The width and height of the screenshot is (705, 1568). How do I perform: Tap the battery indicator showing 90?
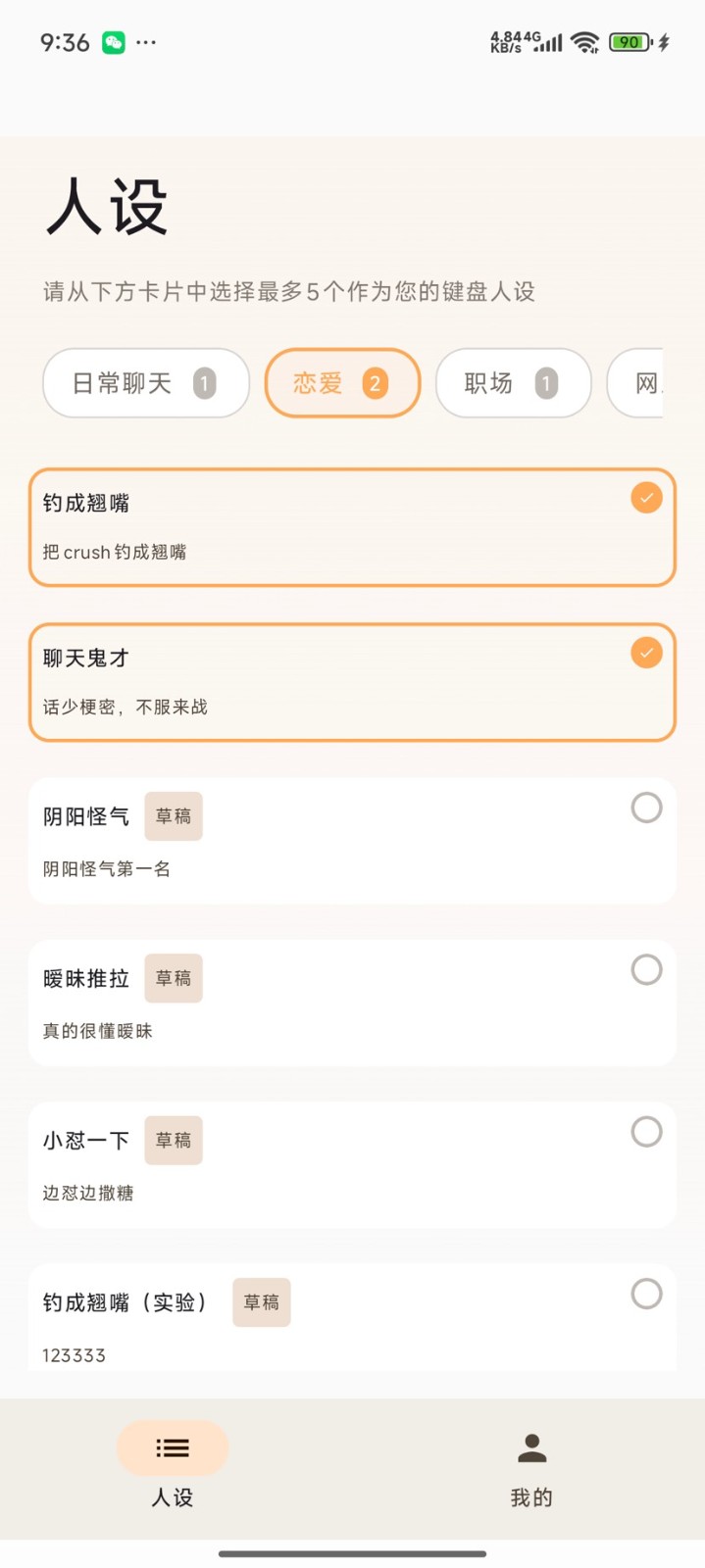click(x=629, y=43)
